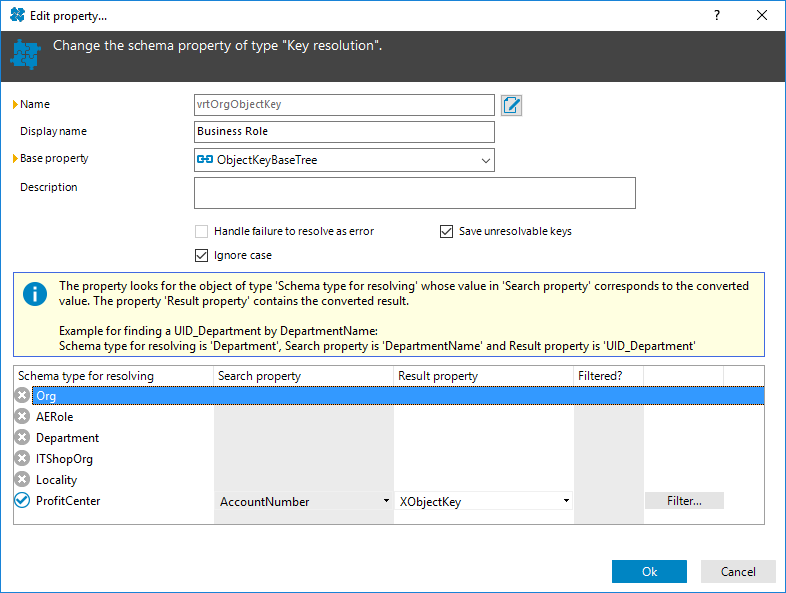Open the help question mark in title bar

pos(717,16)
